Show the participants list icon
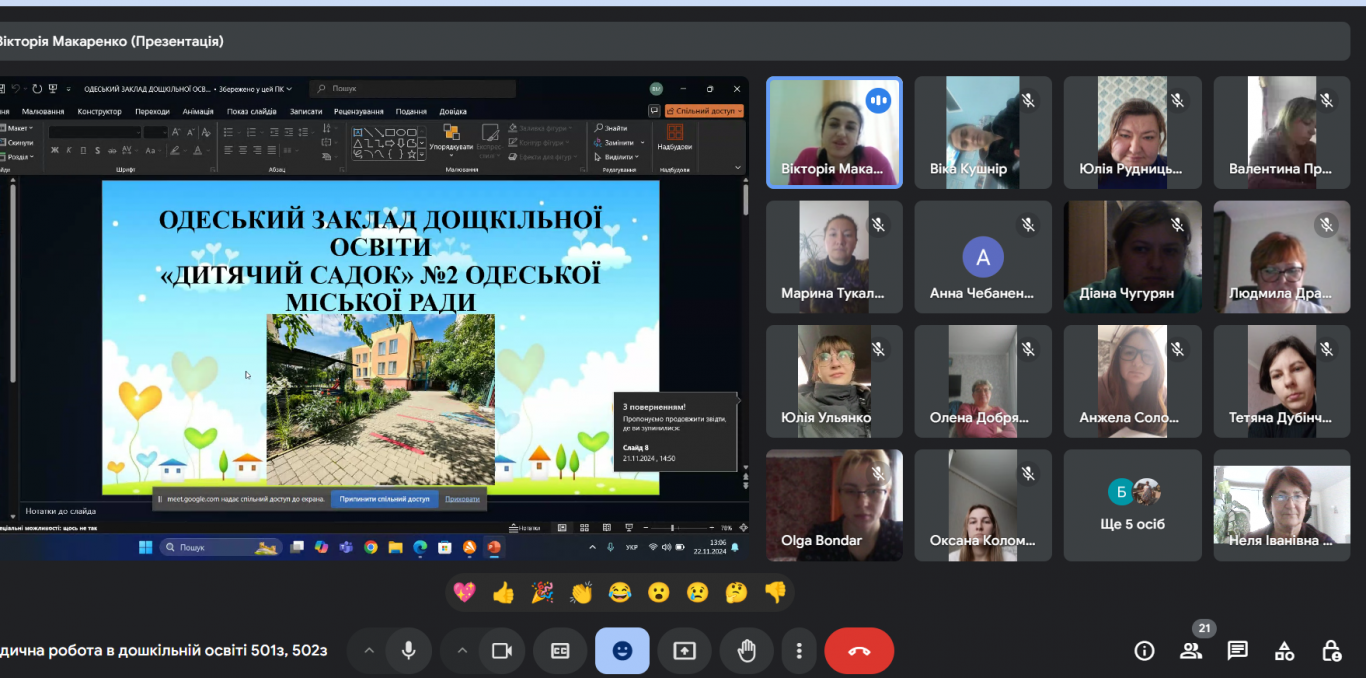 [1190, 651]
